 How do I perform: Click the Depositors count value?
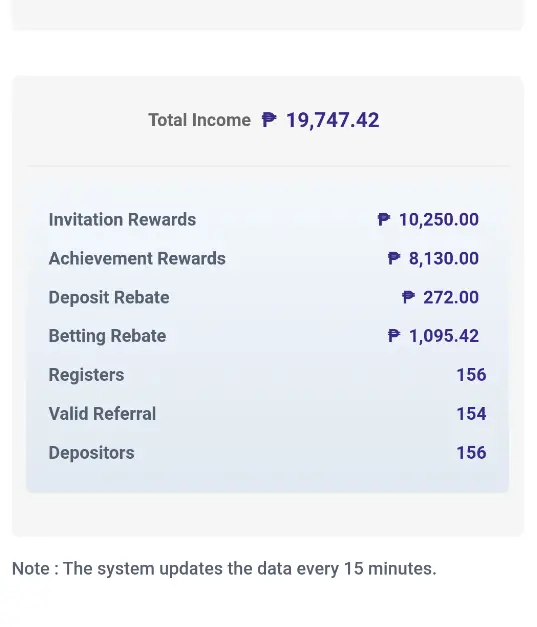point(471,453)
